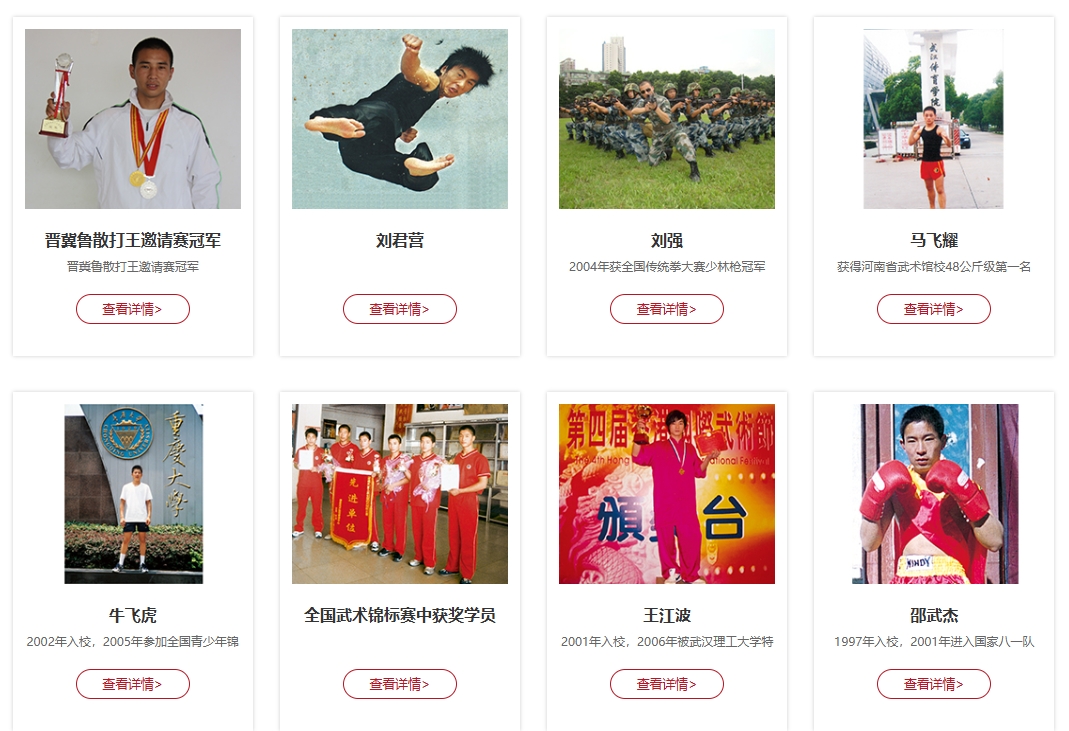The height and width of the screenshot is (731, 1069).
Task: View details button for 刘强
Action: coord(667,309)
